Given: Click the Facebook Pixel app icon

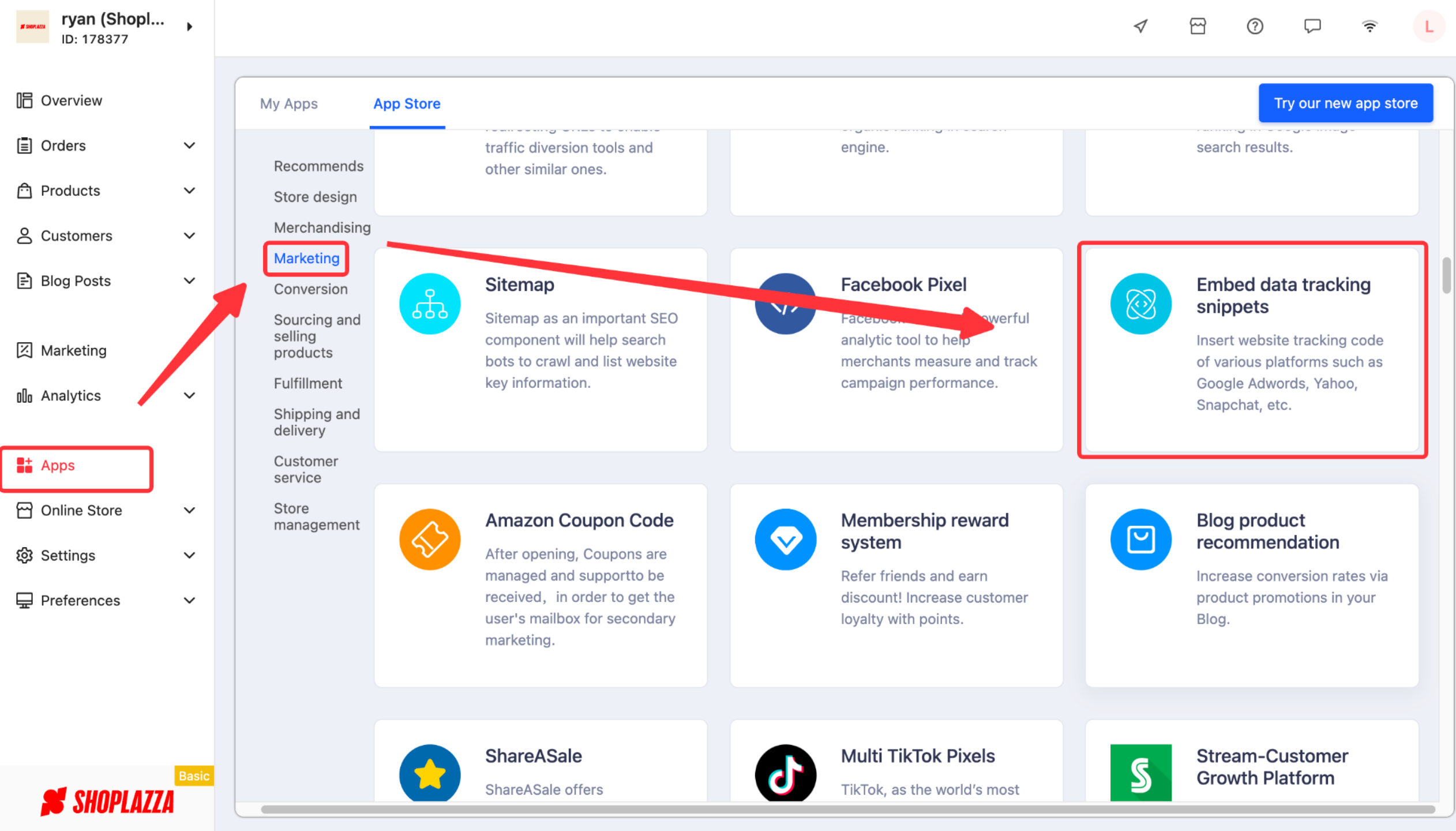Looking at the screenshot, I should coord(785,304).
